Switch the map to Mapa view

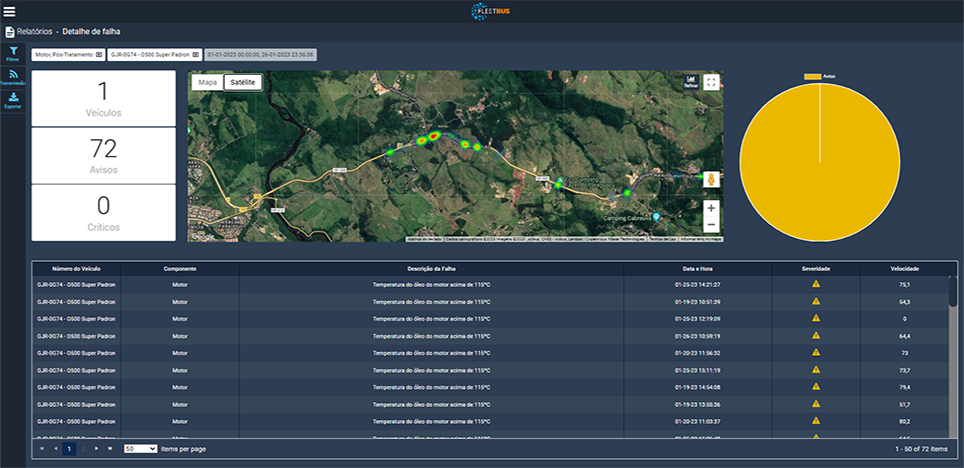pos(207,83)
